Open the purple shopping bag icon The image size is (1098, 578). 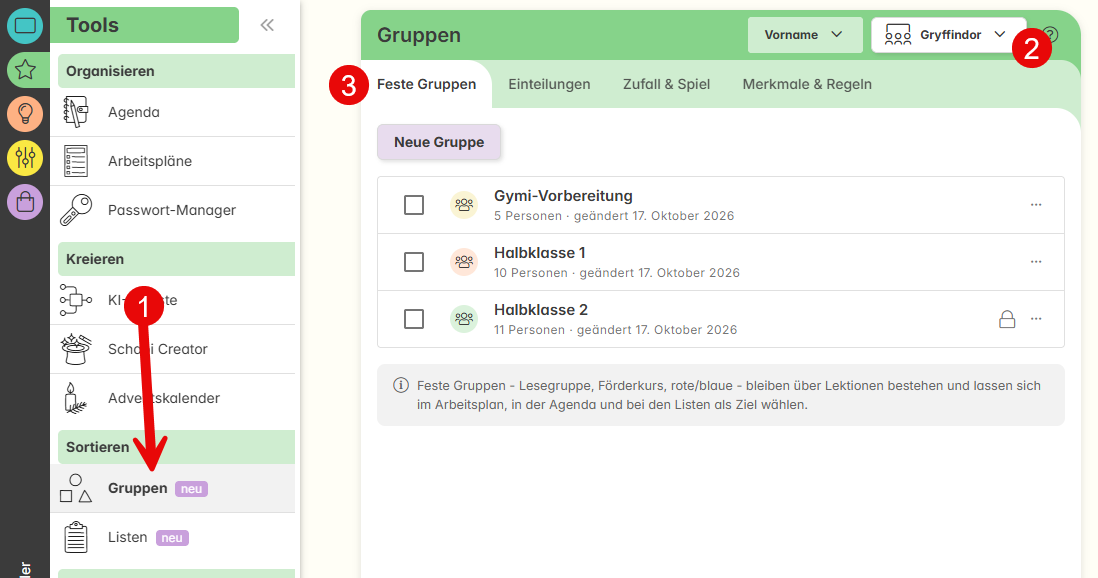click(x=25, y=202)
